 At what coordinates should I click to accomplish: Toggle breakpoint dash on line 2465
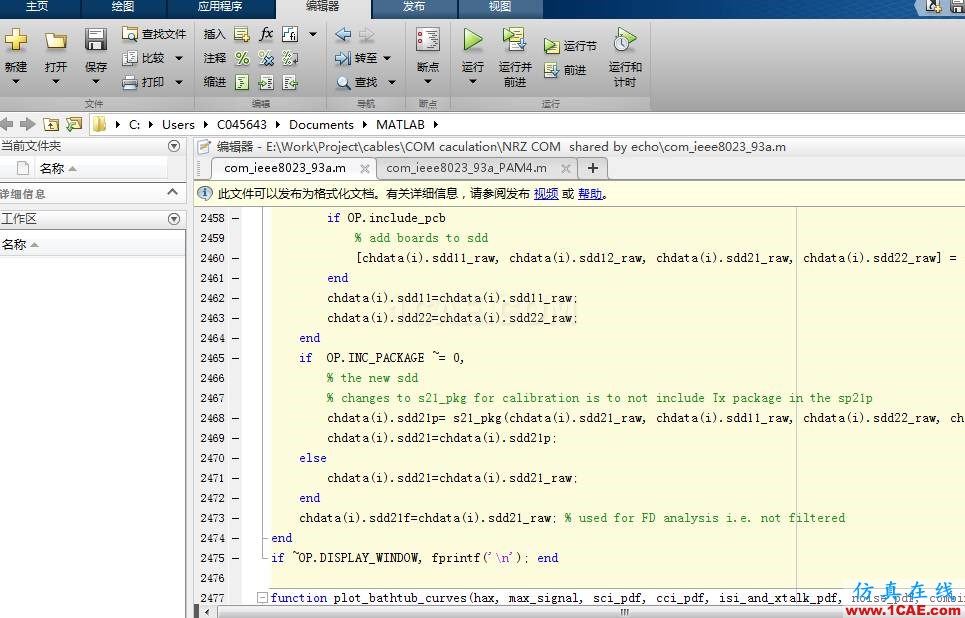coord(236,358)
